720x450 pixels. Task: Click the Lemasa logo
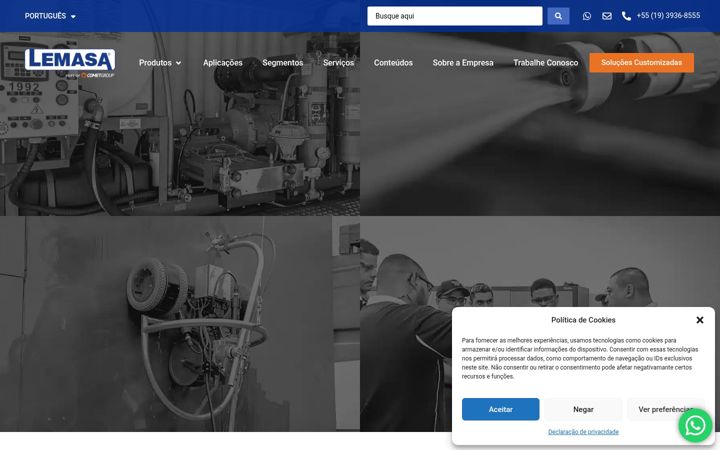[70, 63]
